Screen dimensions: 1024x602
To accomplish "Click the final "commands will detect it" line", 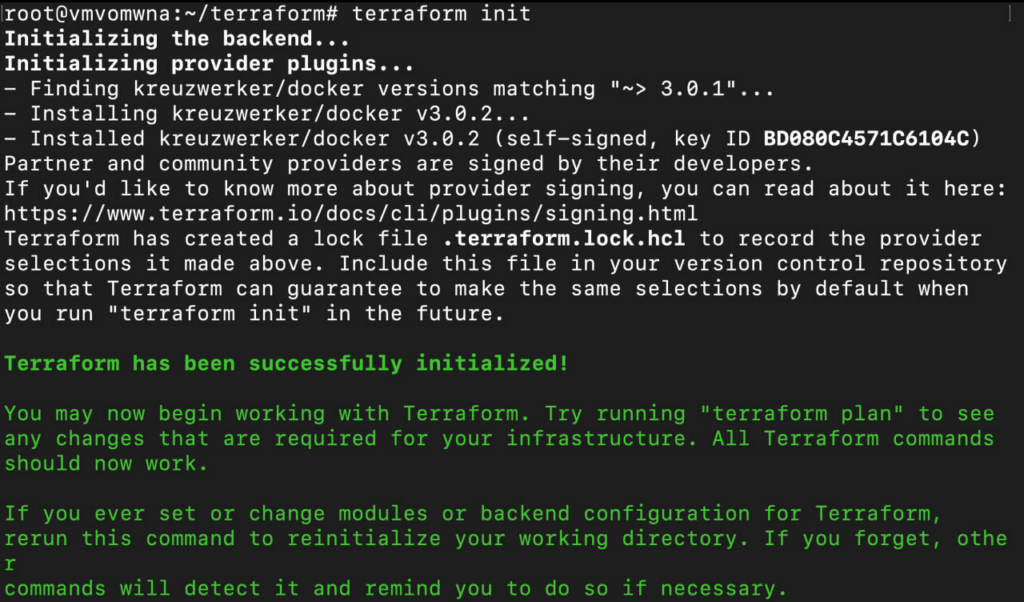I will tap(395, 588).
